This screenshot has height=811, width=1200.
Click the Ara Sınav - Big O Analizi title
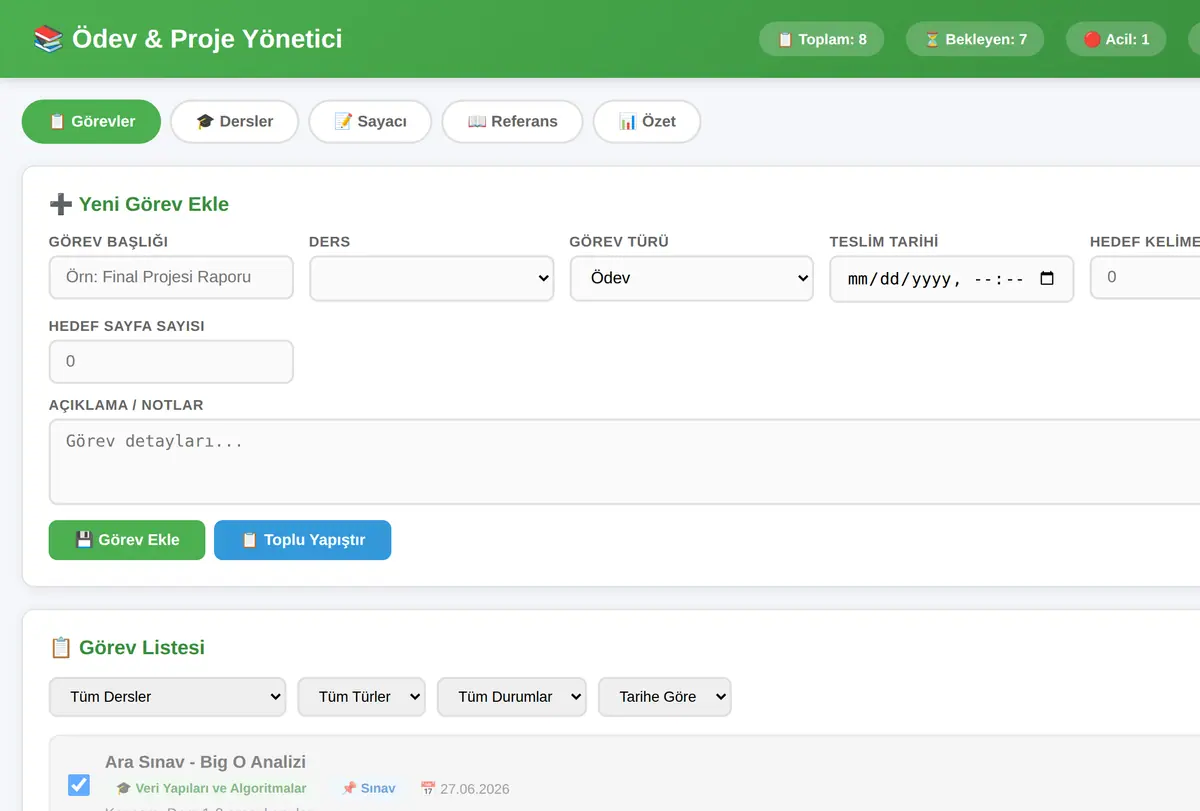click(205, 762)
